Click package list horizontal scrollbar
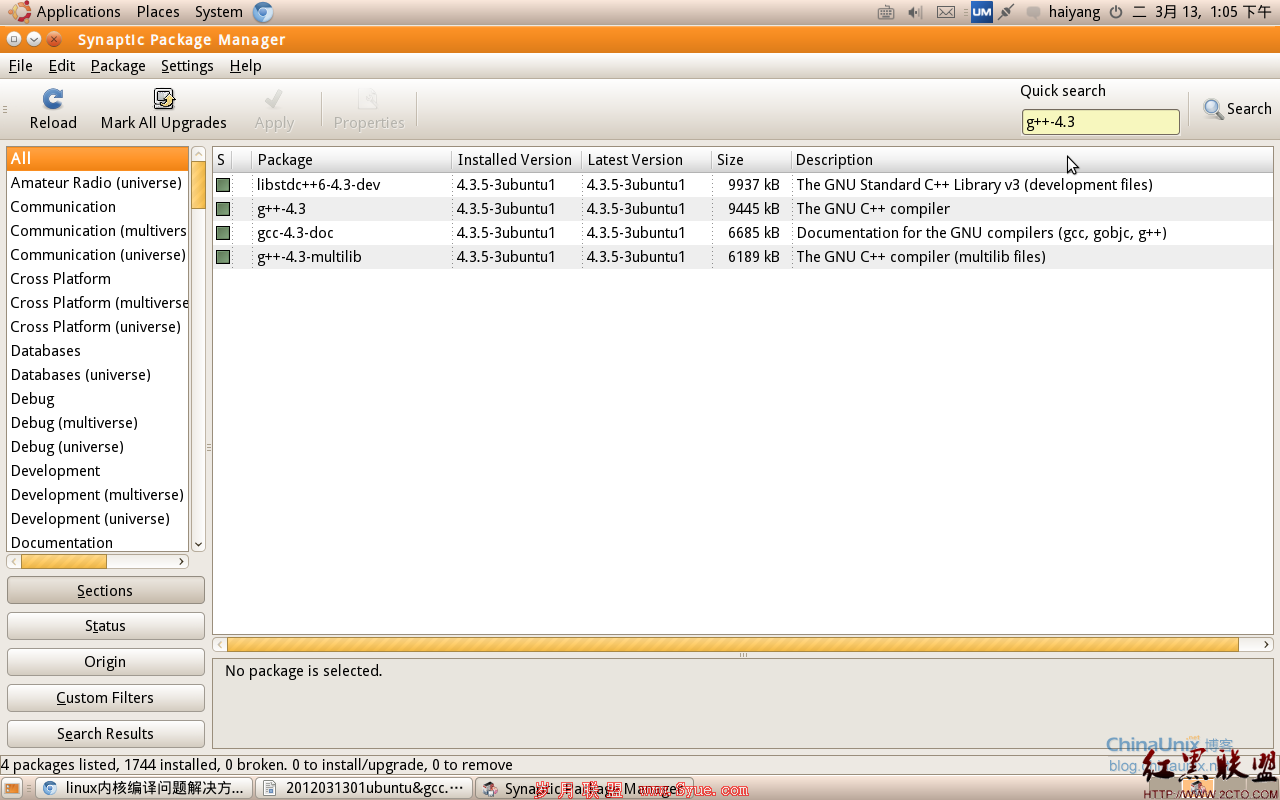Screen dimensions: 1280x800 pos(733,645)
